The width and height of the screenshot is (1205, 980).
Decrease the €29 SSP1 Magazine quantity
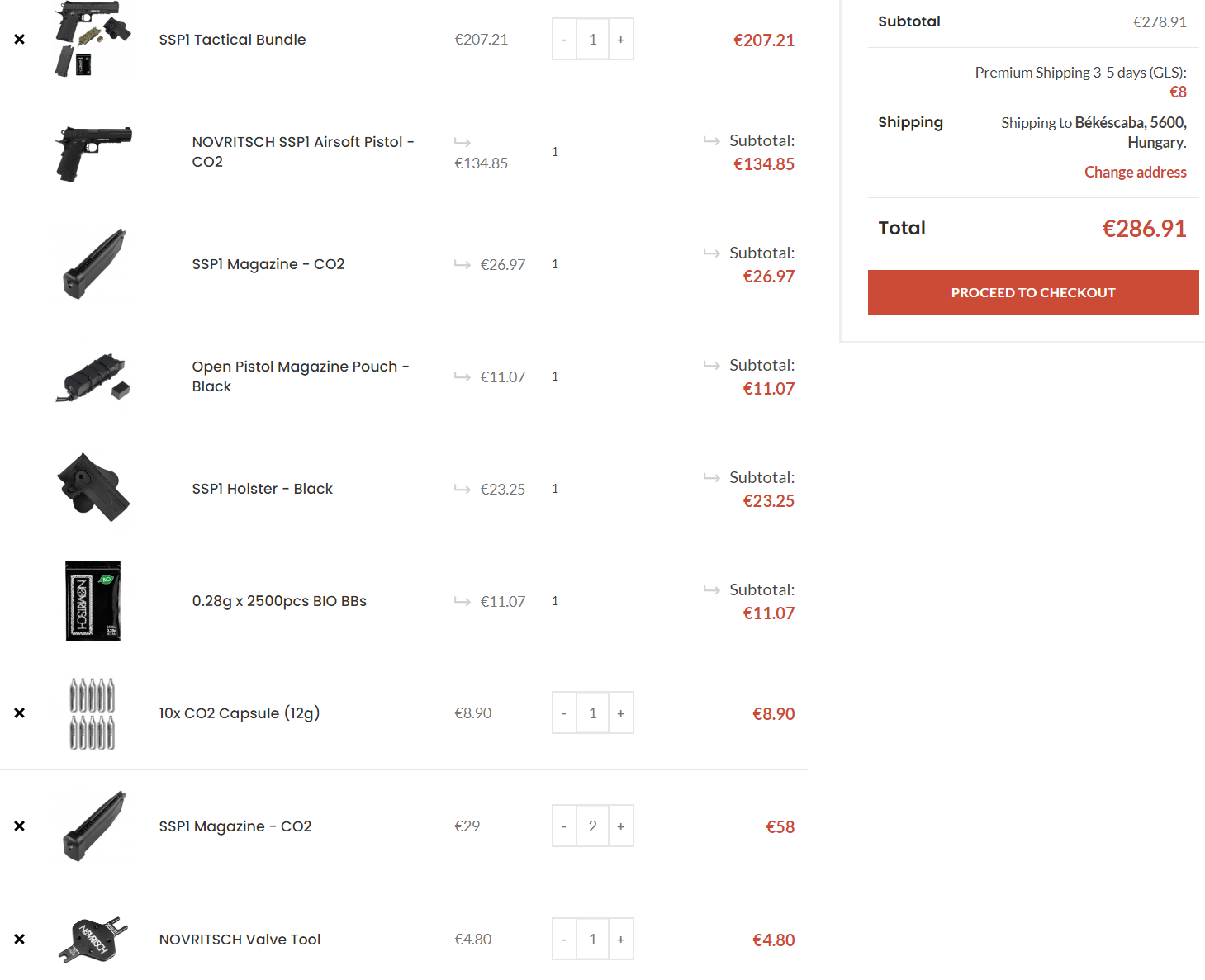[x=564, y=826]
